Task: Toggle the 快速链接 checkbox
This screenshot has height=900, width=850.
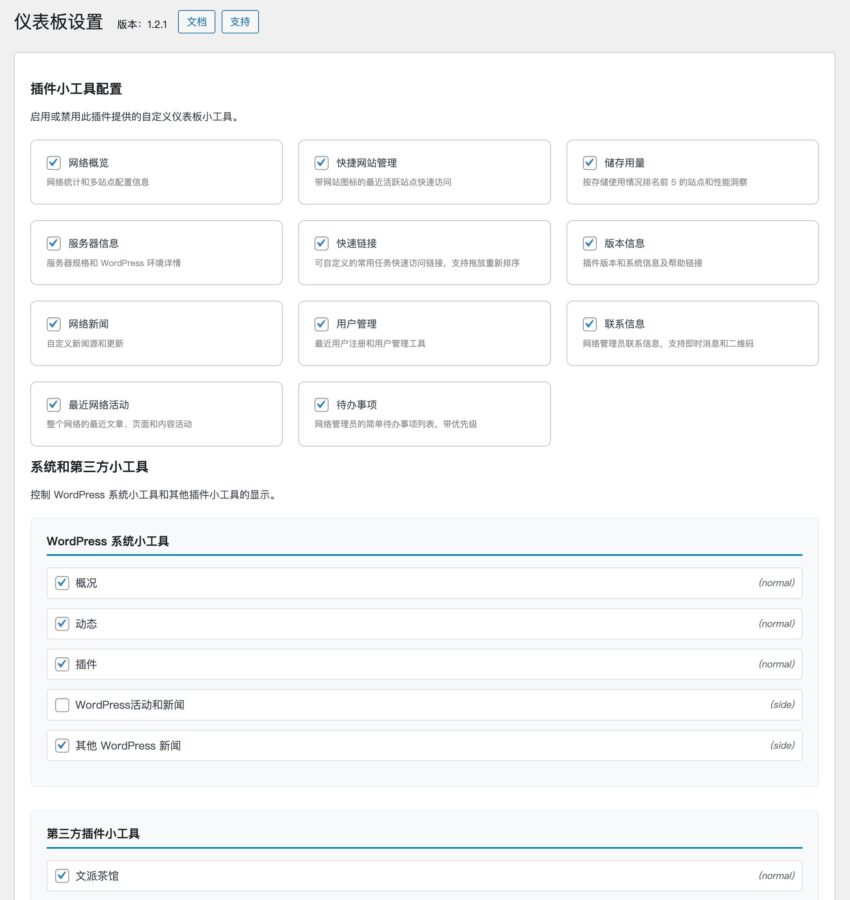Action: click(x=321, y=243)
